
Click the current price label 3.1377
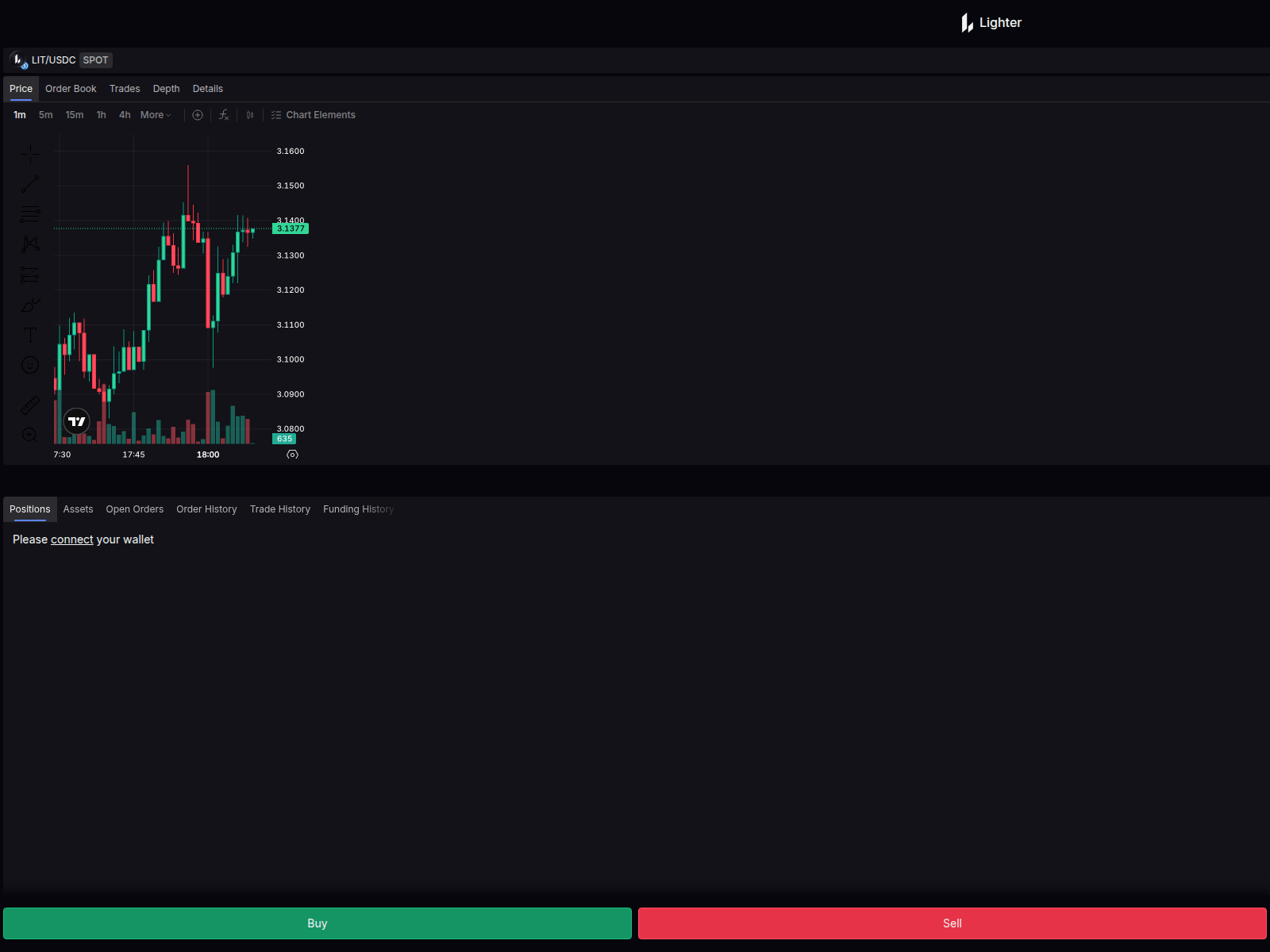click(x=291, y=228)
